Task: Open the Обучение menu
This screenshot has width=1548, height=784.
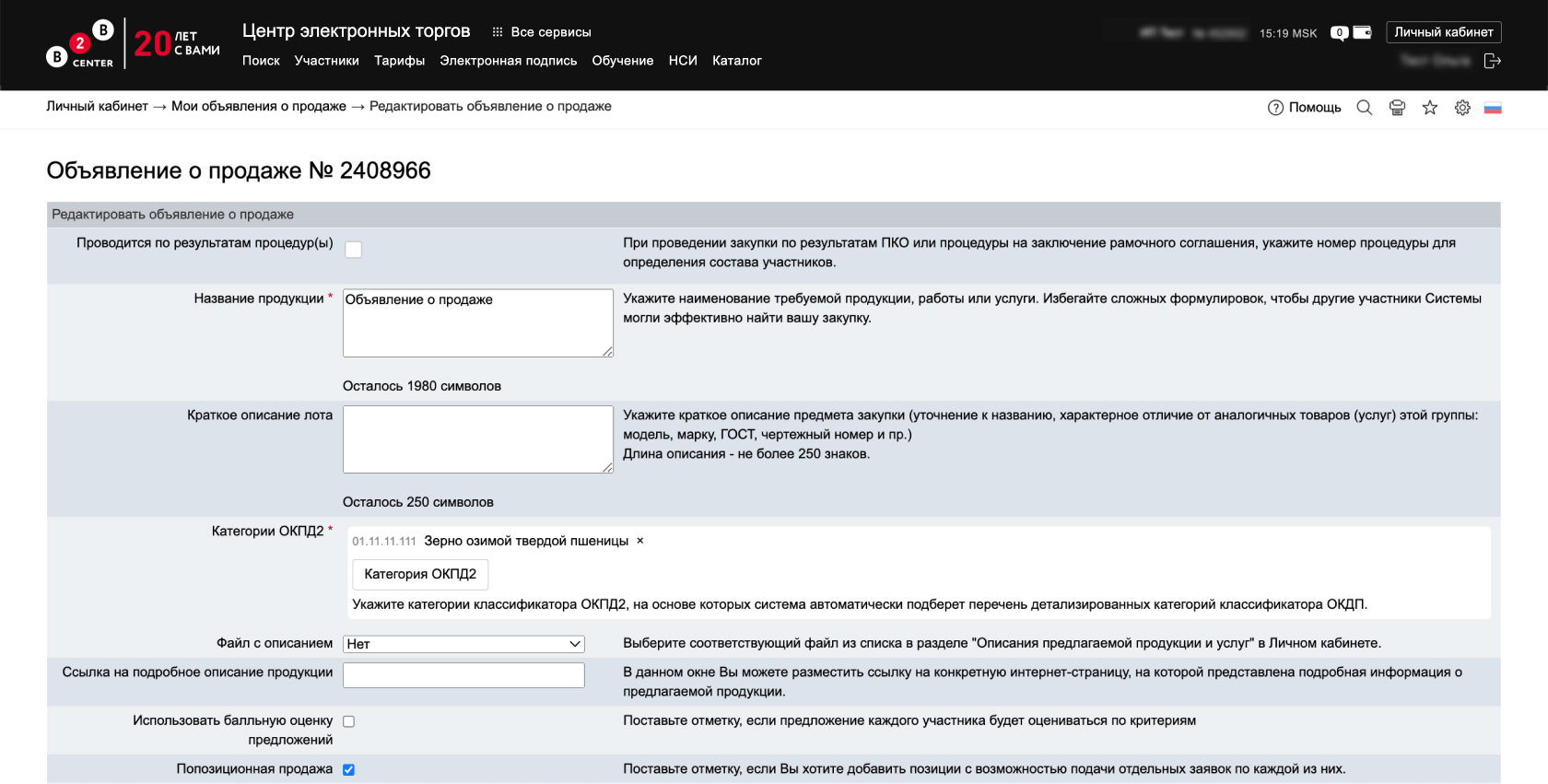Action: click(623, 61)
